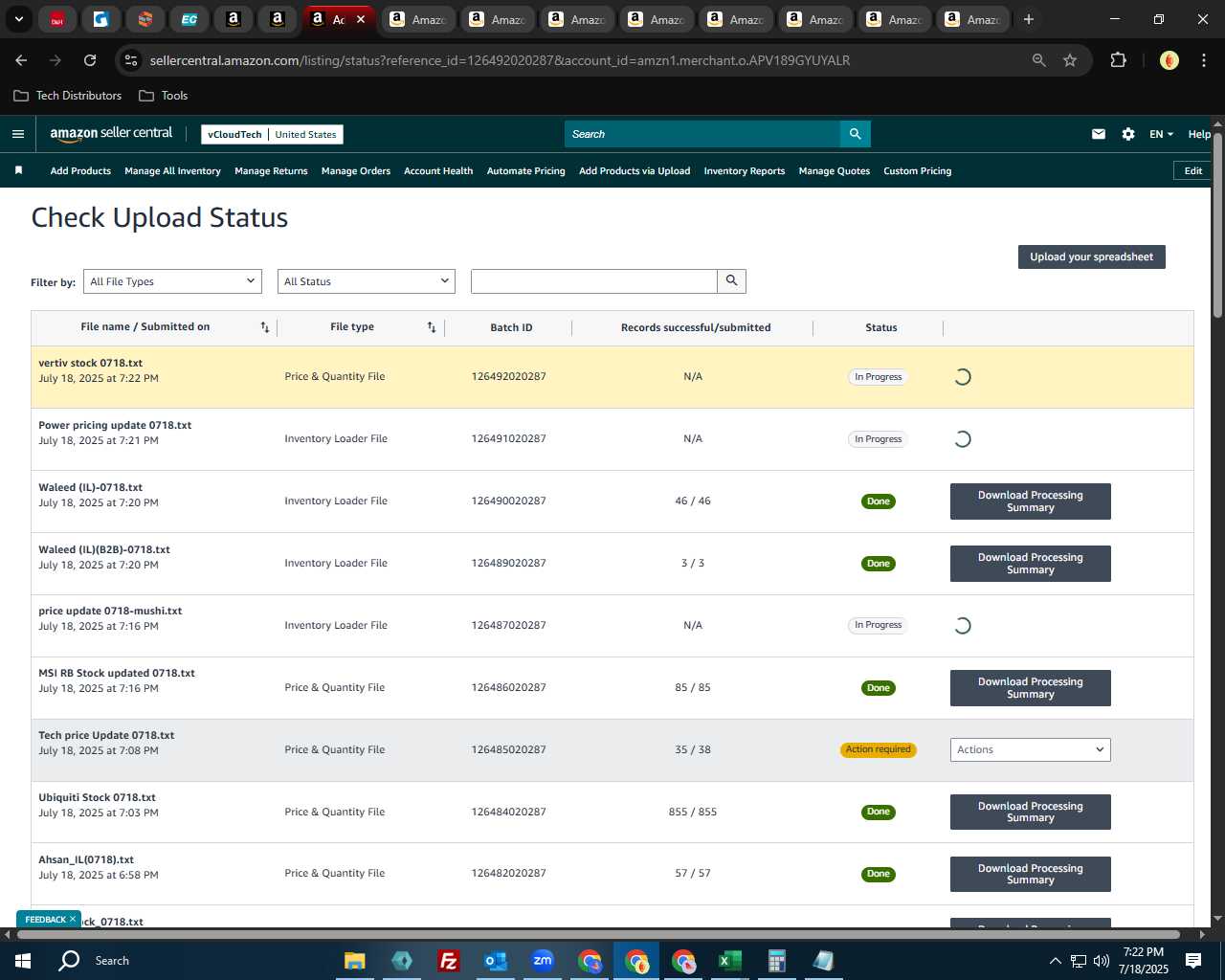
Task: Click the browser back arrow
Action: coord(21,60)
